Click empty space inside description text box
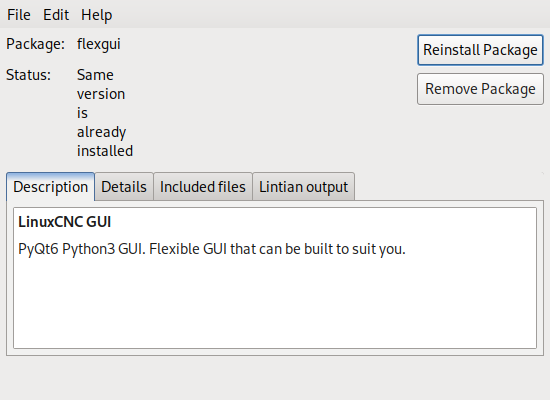Image resolution: width=550 pixels, height=400 pixels. (275, 305)
